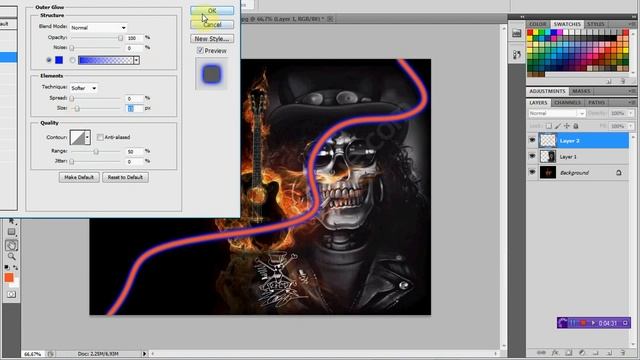Click the default colors icon
640x360 pixels.
point(7,267)
